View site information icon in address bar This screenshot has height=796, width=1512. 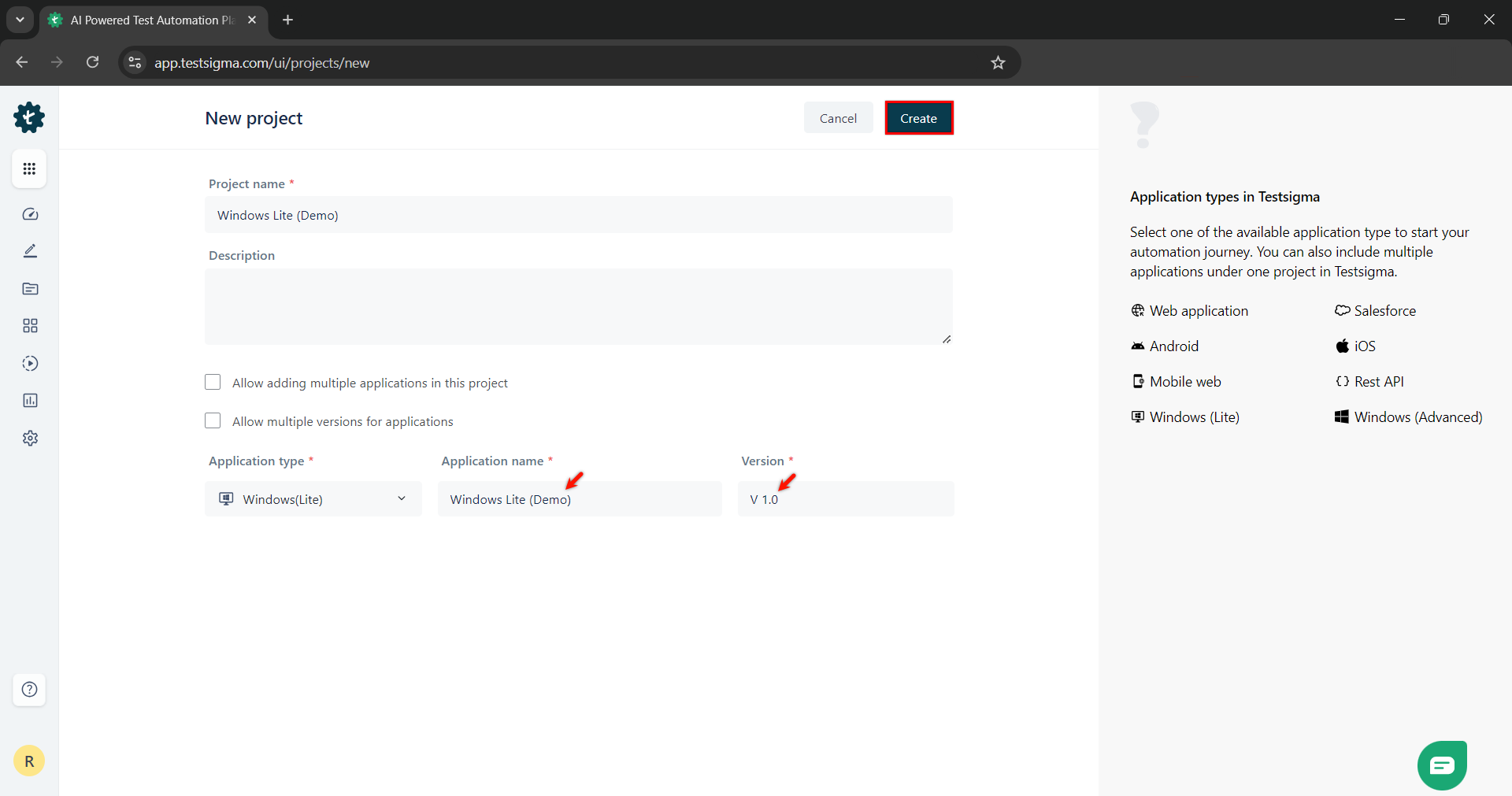tap(135, 63)
